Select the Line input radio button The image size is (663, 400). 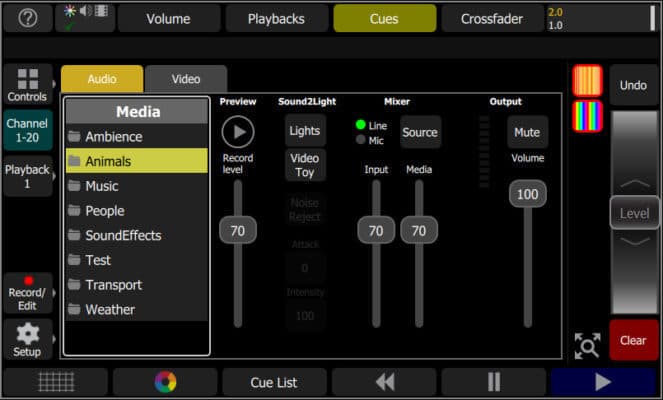361,125
